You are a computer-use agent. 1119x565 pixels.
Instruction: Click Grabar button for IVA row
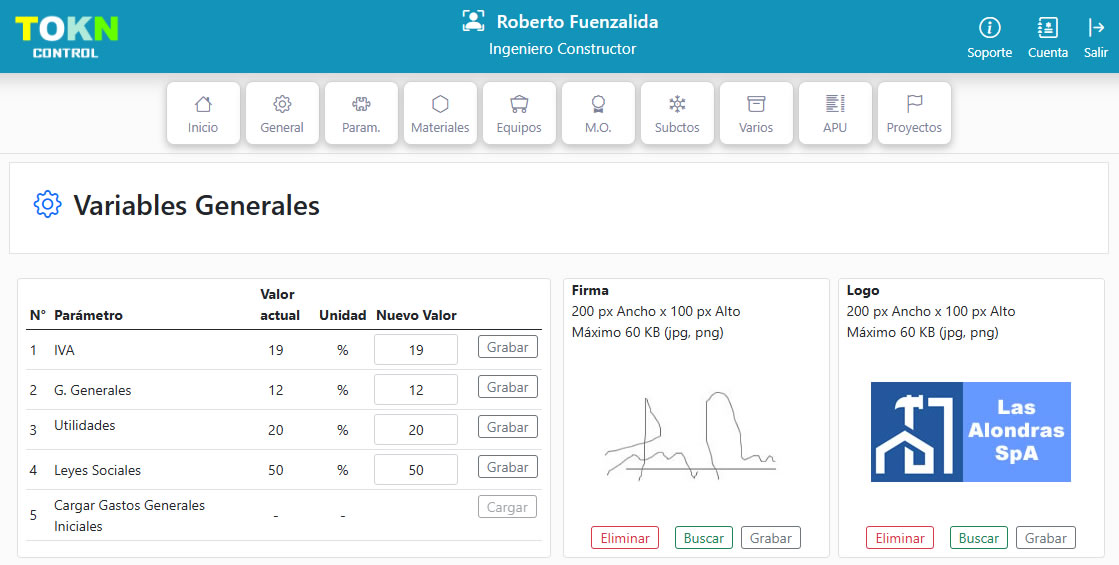pos(507,347)
